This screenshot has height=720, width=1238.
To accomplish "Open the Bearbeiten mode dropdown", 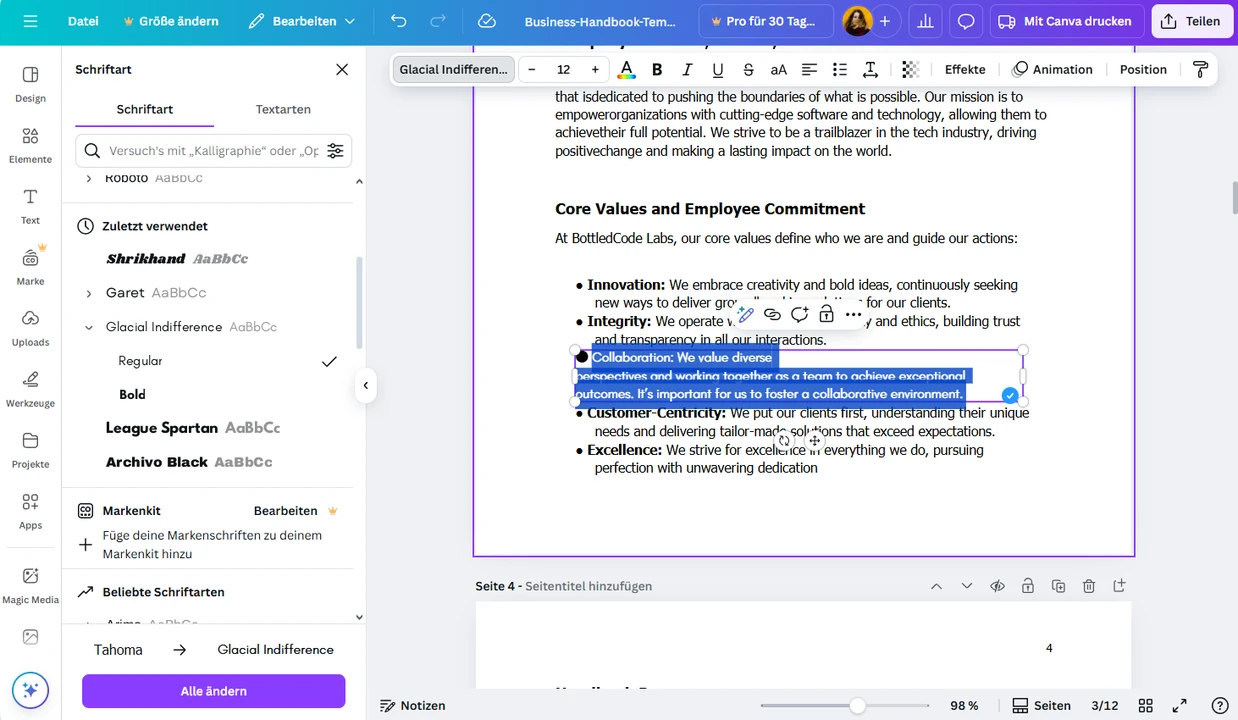I will pyautogui.click(x=302, y=21).
